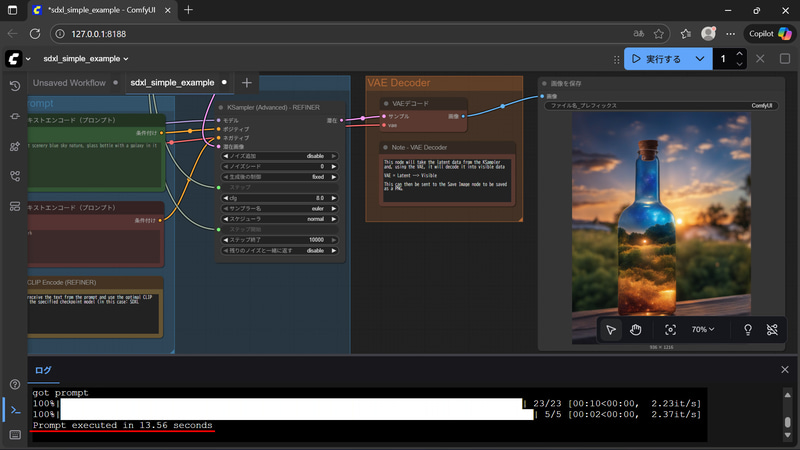Viewport: 800px width, 450px height.
Task: Select the sdxl_simple_example - ComfyUI browser tab
Action: tap(101, 10)
